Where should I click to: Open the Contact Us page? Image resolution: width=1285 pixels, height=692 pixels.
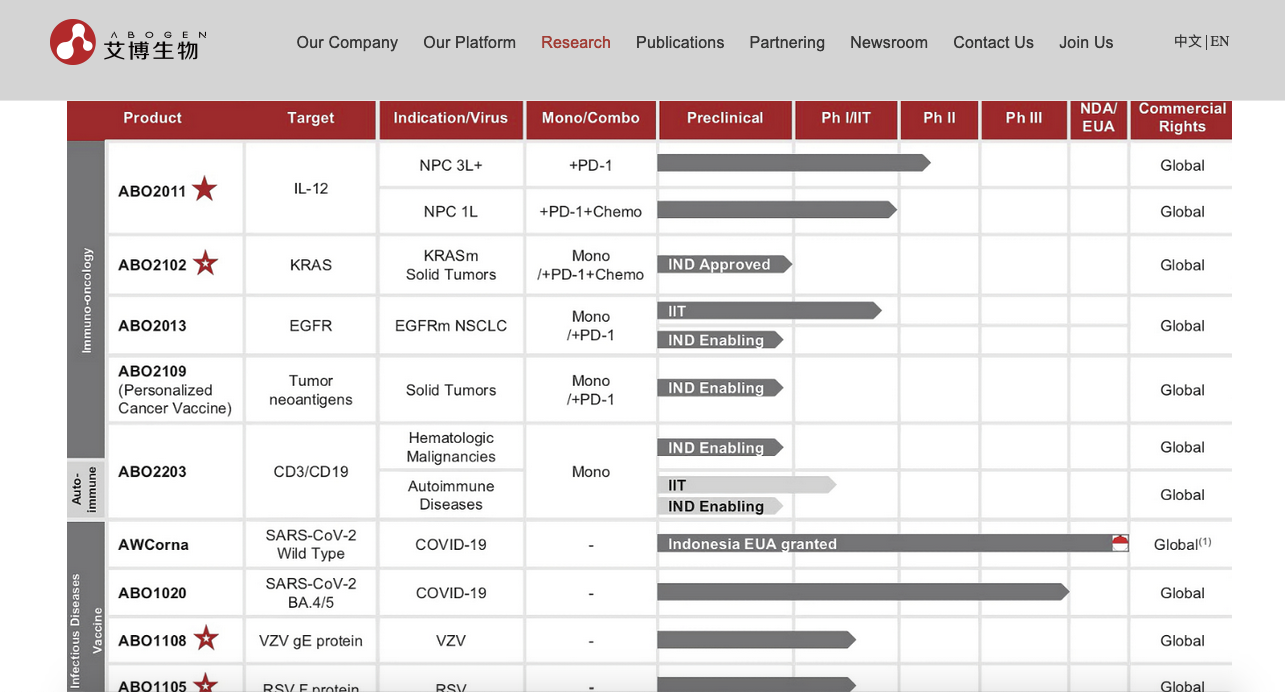pos(993,42)
